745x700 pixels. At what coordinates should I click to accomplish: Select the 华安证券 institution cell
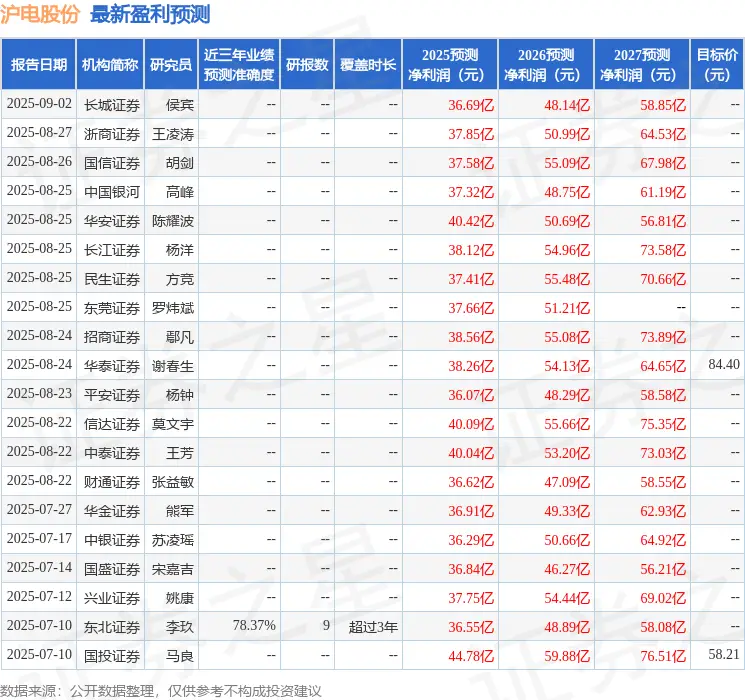112,221
